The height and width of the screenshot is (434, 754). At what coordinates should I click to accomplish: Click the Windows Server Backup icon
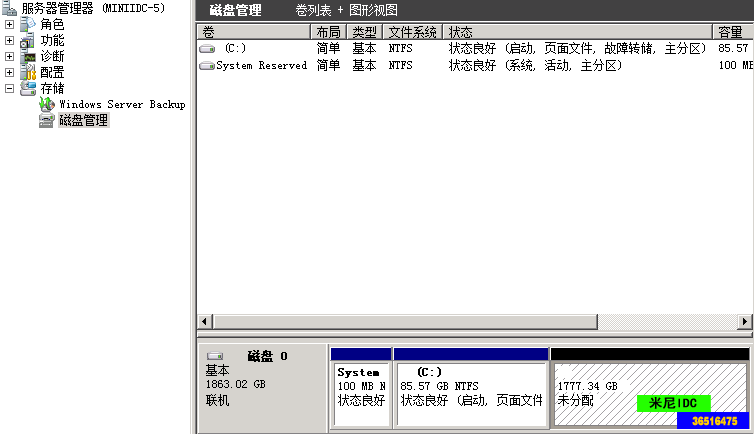pos(47,104)
